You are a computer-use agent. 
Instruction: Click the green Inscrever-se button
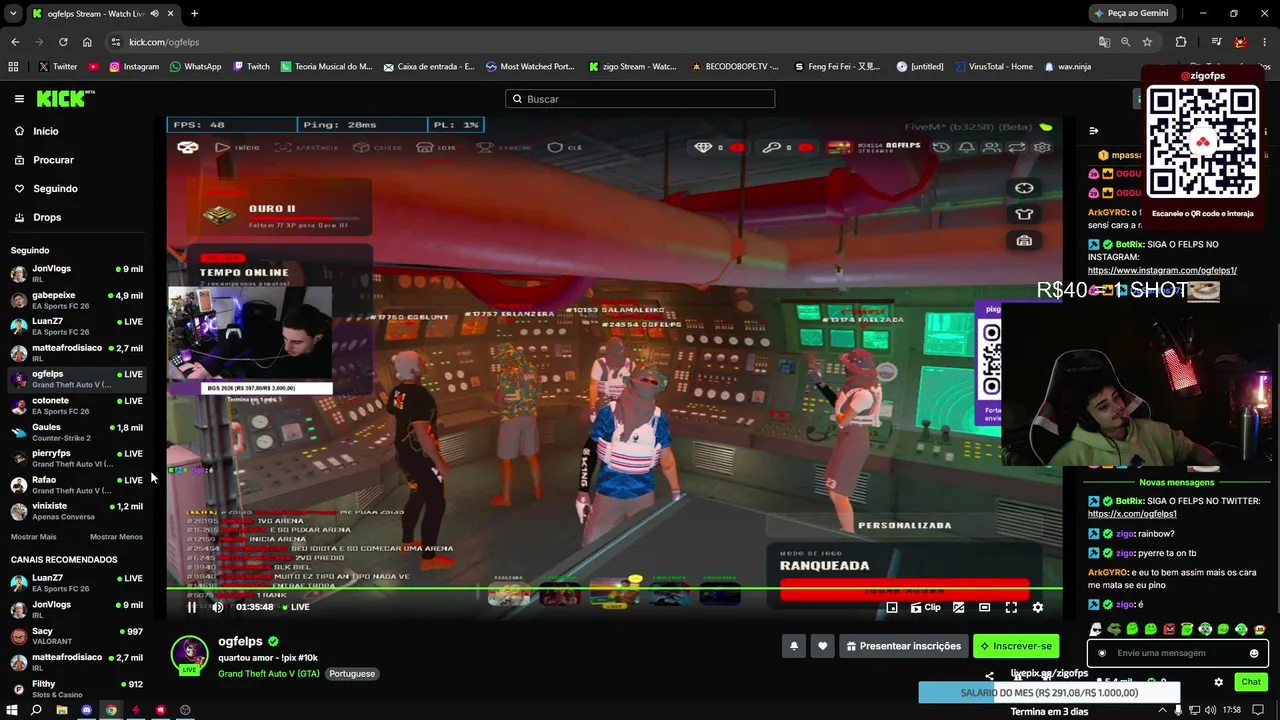click(x=1016, y=646)
